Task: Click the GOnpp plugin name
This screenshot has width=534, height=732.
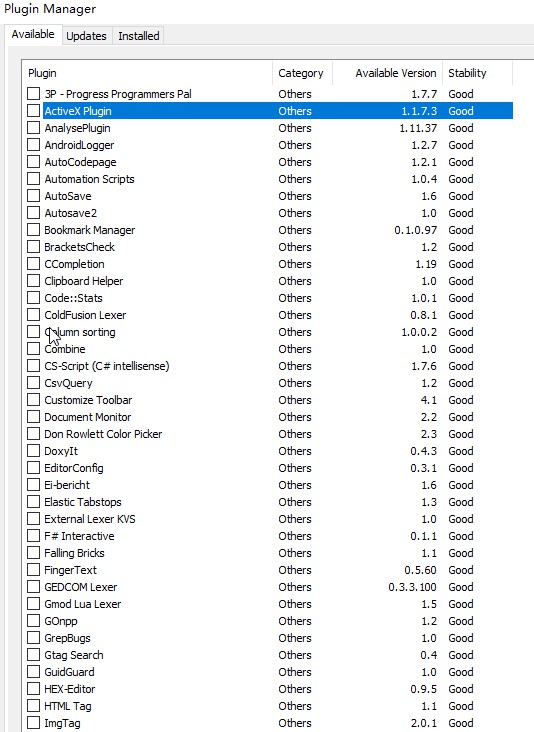Action: coord(61,621)
